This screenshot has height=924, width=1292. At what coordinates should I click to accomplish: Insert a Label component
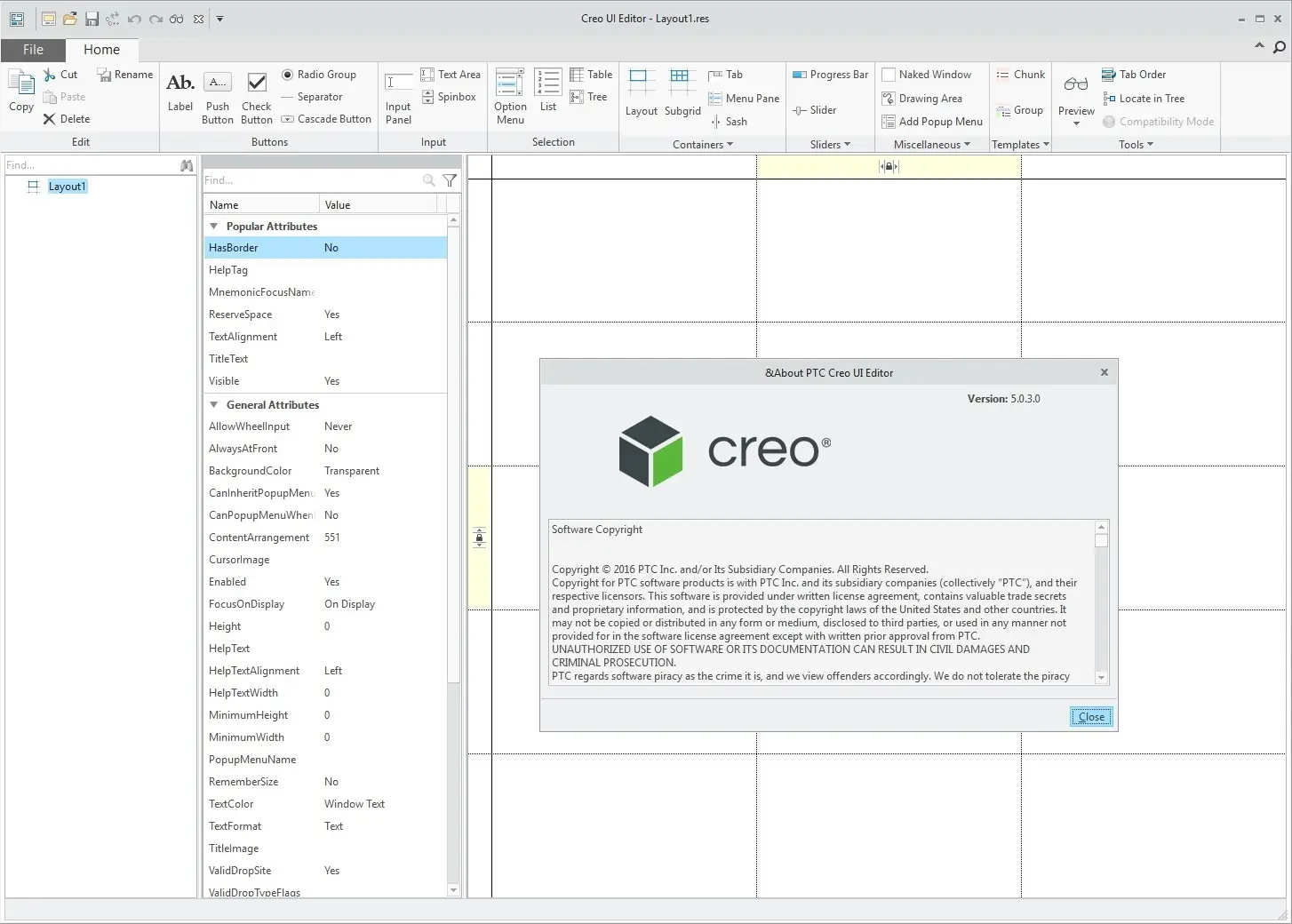(180, 92)
